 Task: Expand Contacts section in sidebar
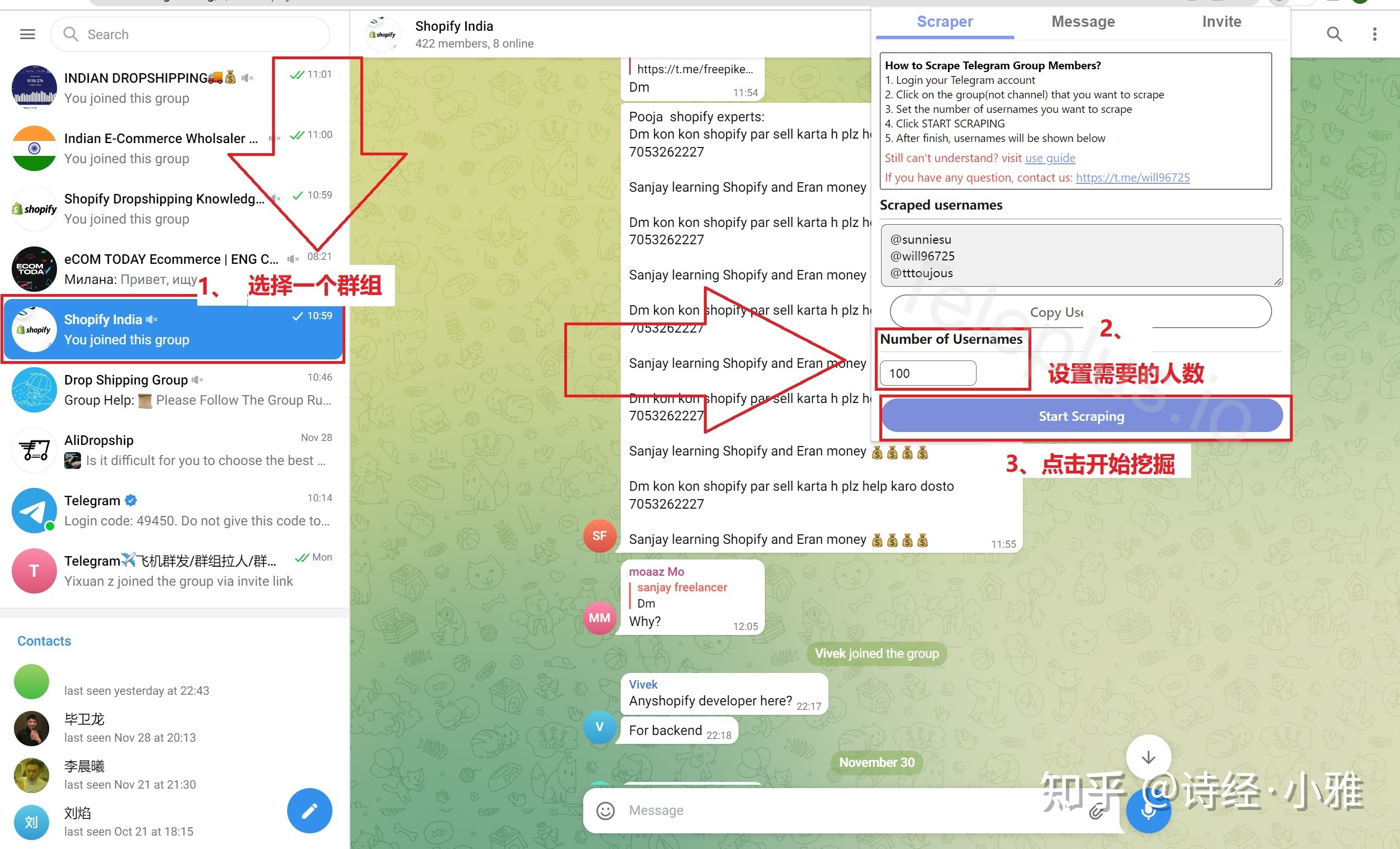tap(44, 640)
